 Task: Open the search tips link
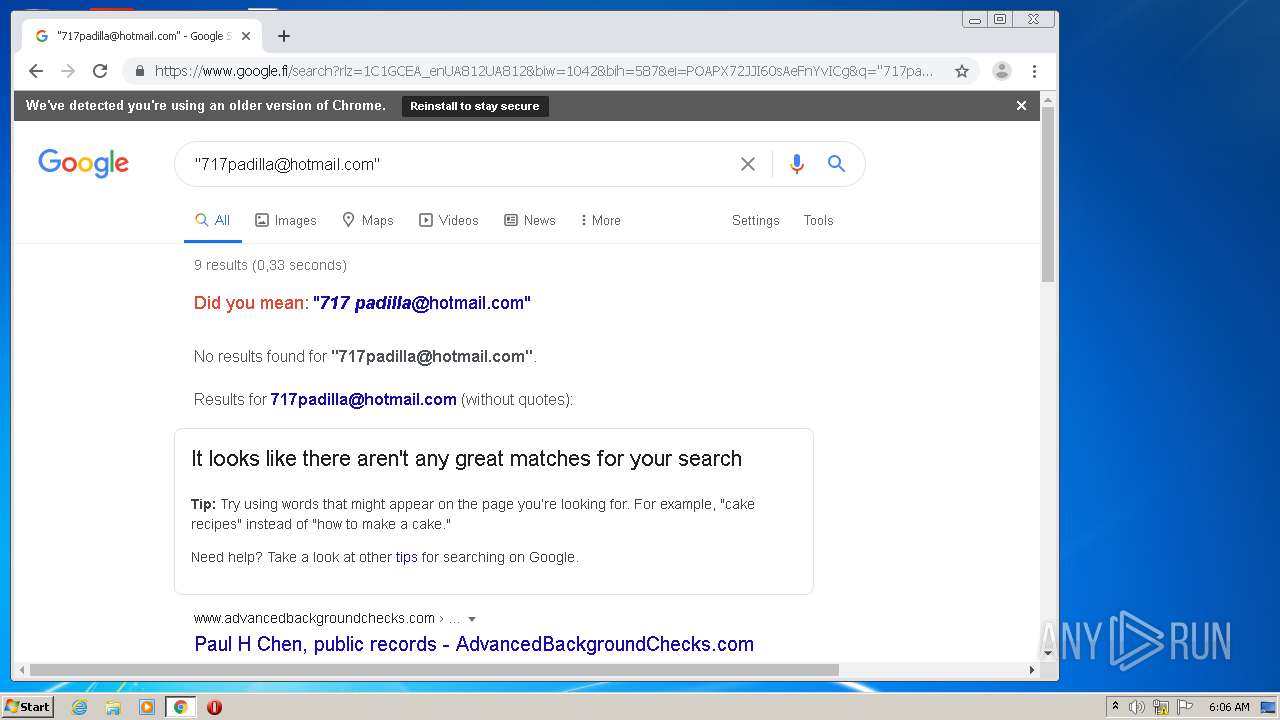click(406, 557)
